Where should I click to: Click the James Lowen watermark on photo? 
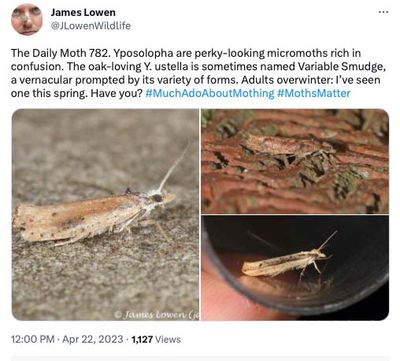tap(156, 315)
